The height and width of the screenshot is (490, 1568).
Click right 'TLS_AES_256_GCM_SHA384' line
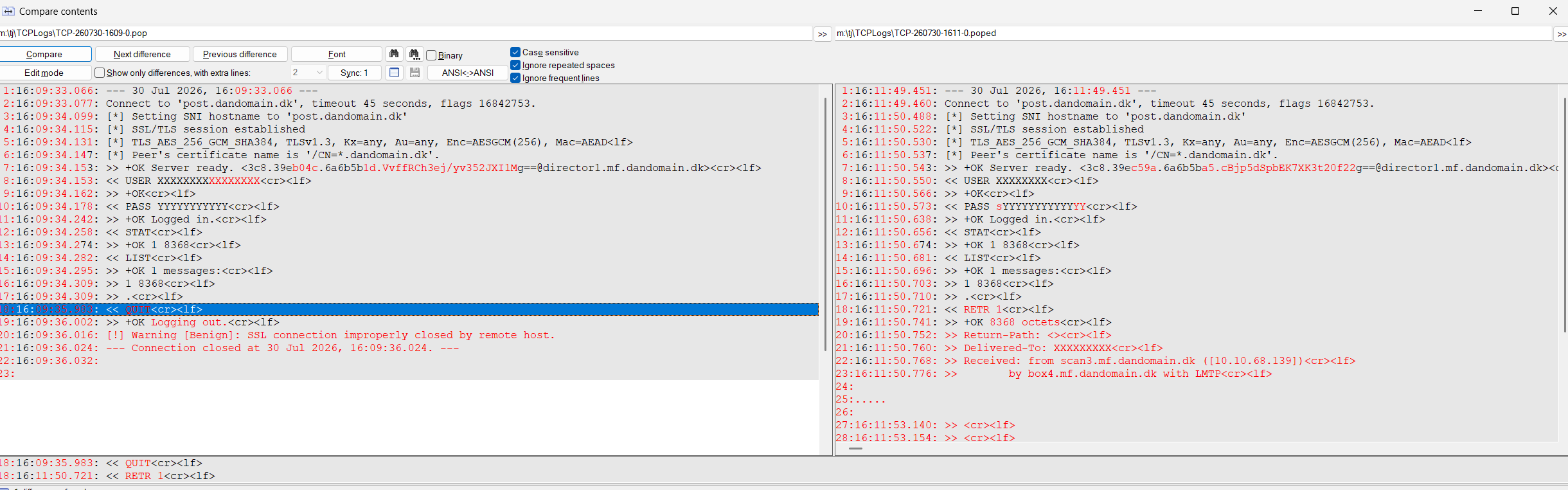click(1197, 142)
